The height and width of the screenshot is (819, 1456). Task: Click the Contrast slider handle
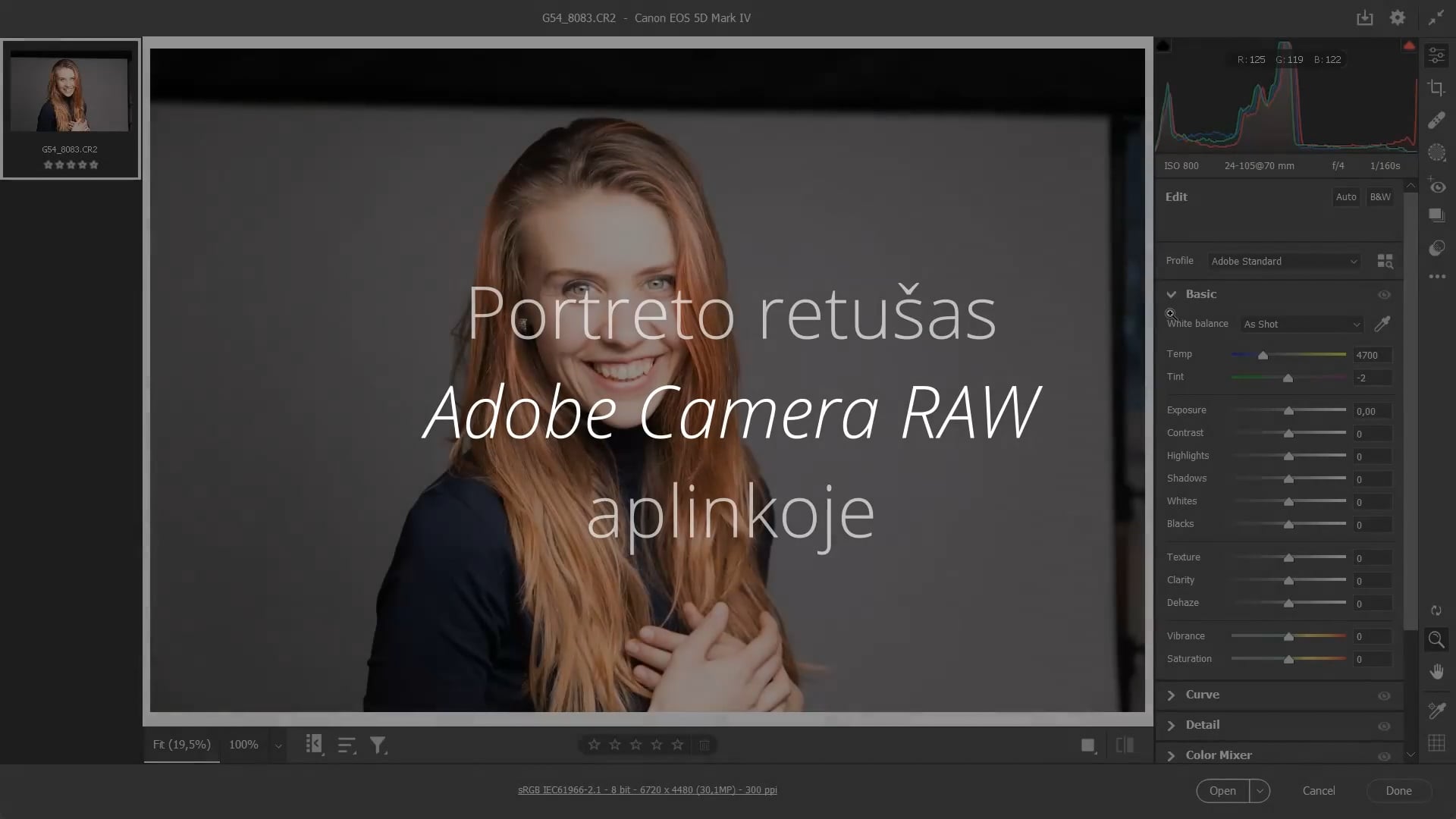coord(1288,434)
